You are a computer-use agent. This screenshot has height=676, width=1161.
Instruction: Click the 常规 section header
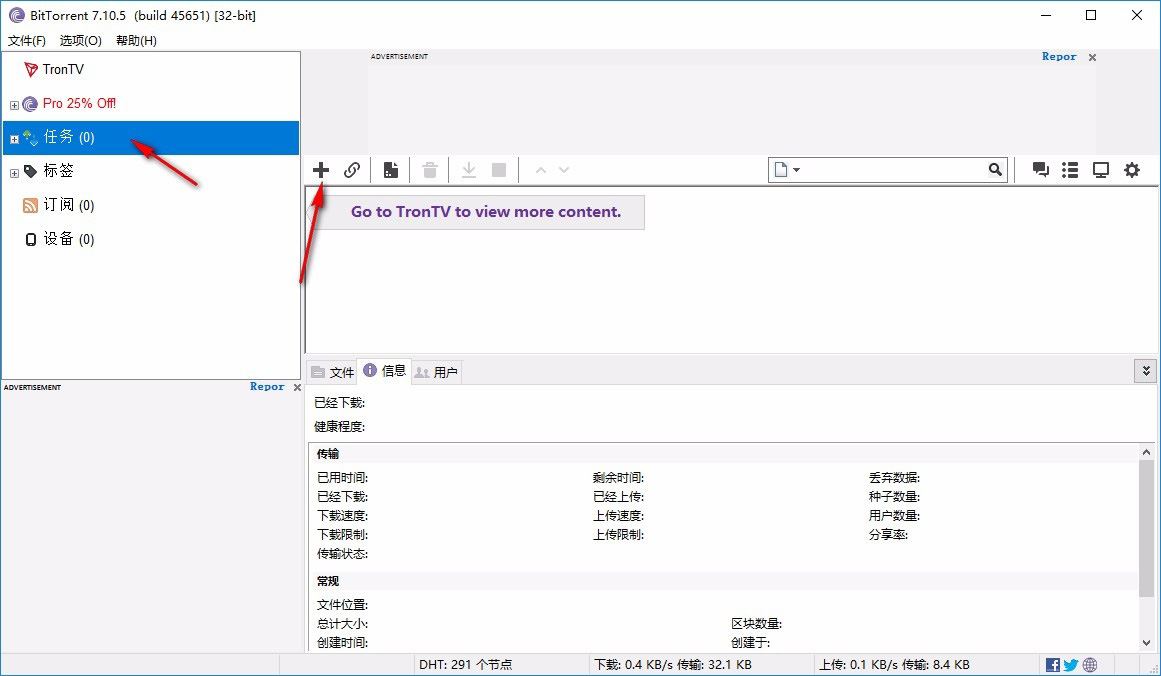point(328,581)
